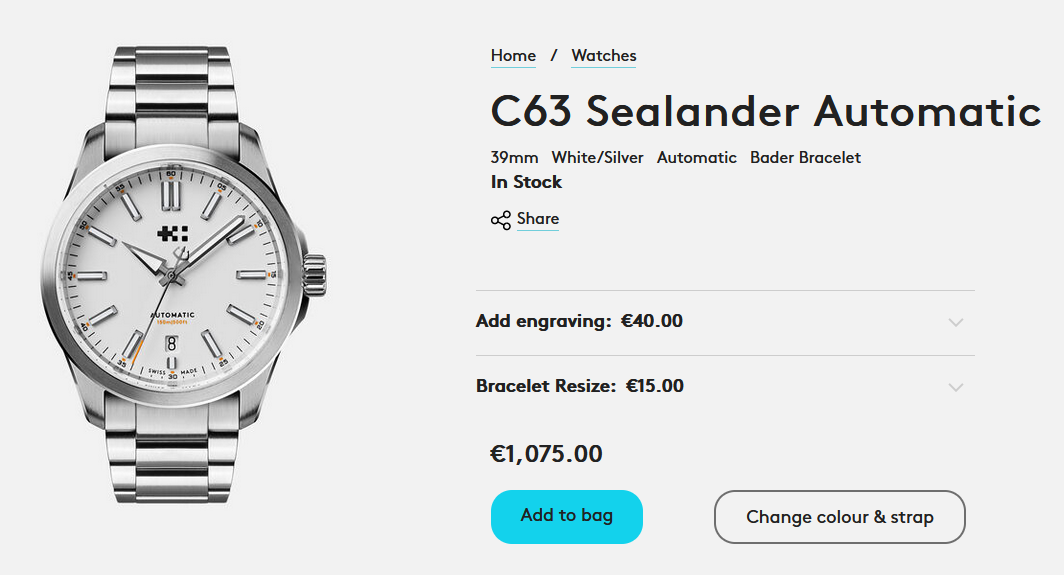Expand the Bracelet Resize chevron arrow
The height and width of the screenshot is (575, 1064).
(x=956, y=387)
